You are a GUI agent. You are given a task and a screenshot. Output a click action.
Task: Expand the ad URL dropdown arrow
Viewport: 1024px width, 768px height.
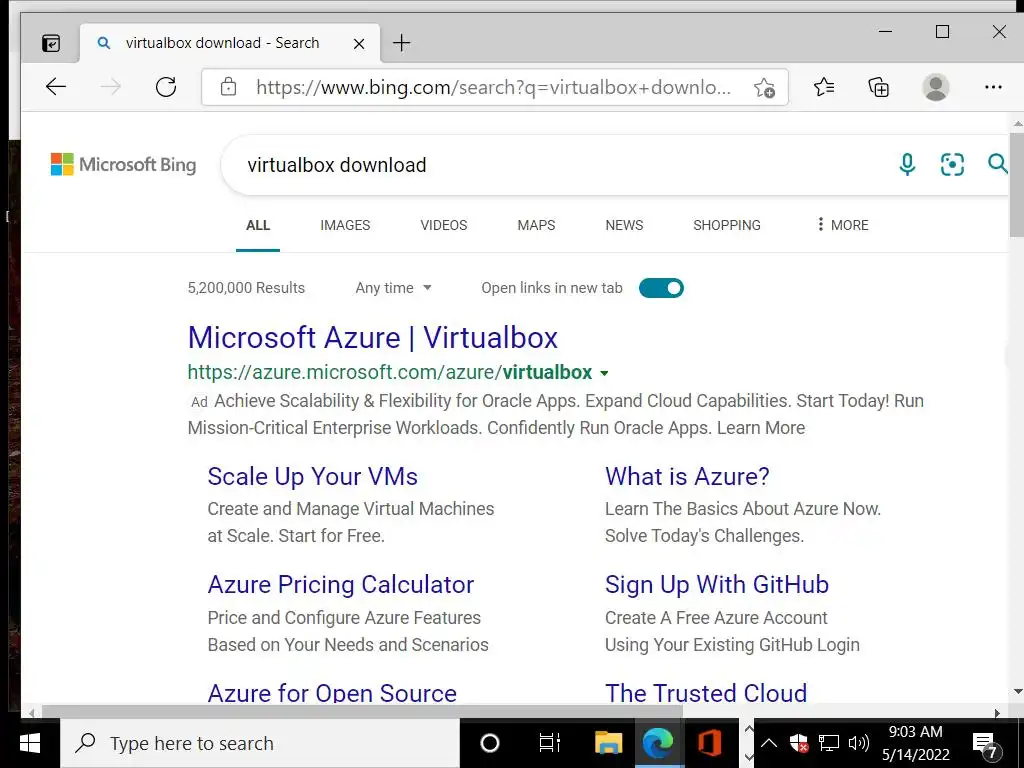point(604,374)
